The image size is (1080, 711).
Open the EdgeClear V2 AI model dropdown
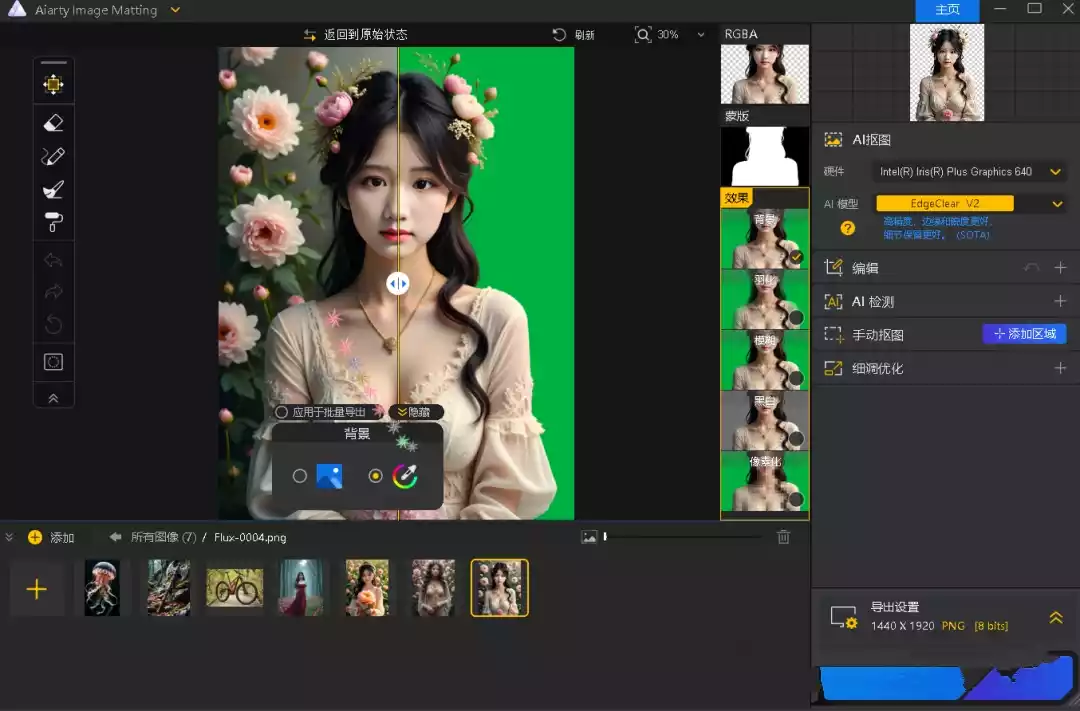click(x=1056, y=202)
